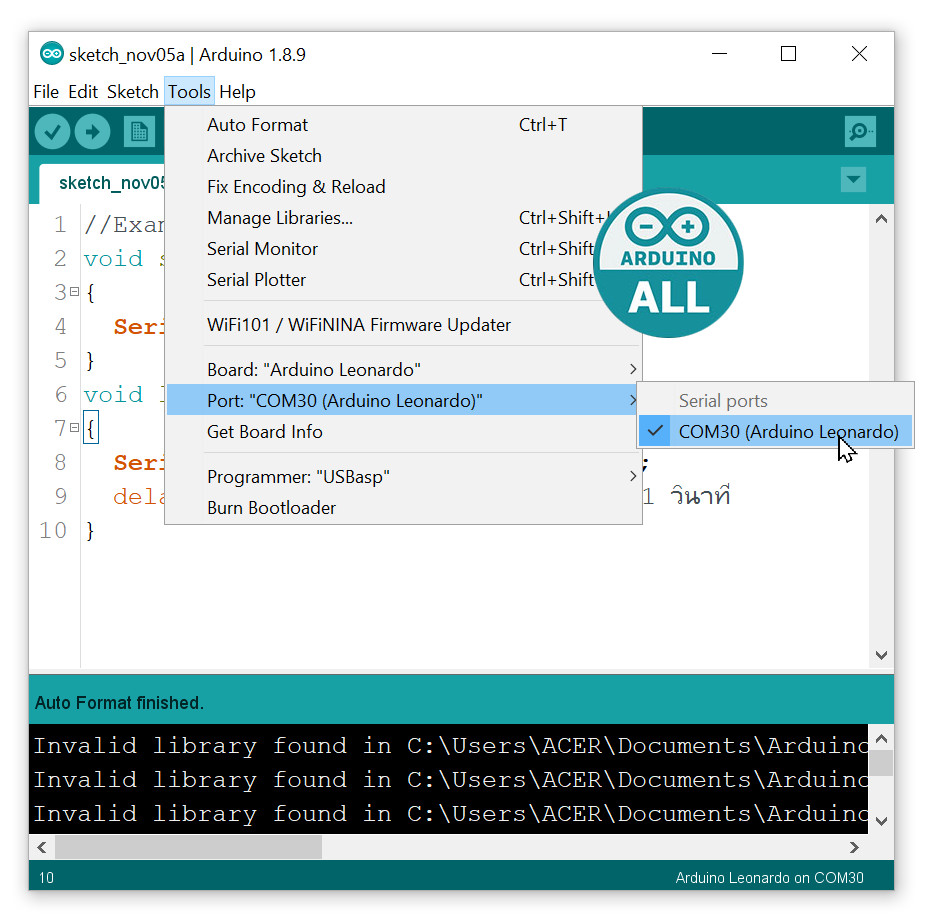
Task: Click the editor scroll up arrow
Action: click(881, 219)
